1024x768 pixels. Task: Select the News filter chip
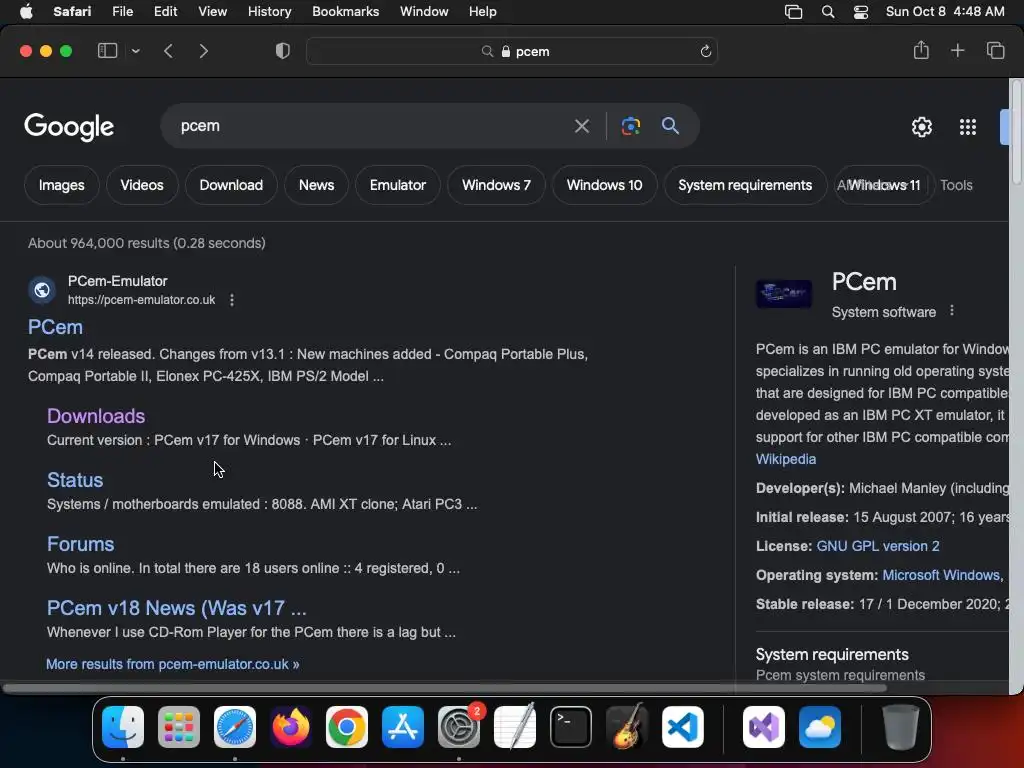coord(317,185)
